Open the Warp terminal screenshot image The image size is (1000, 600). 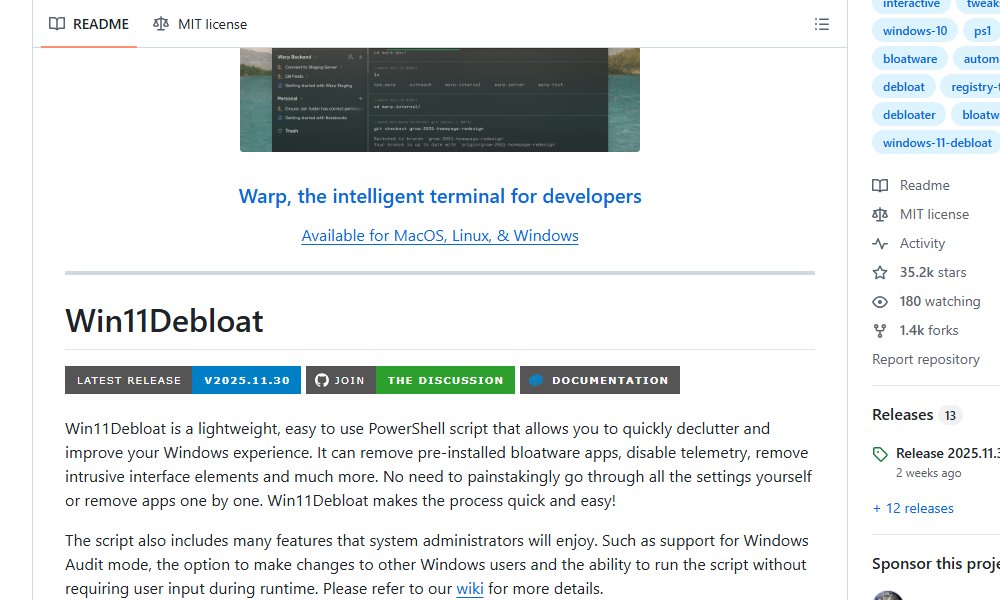439,99
